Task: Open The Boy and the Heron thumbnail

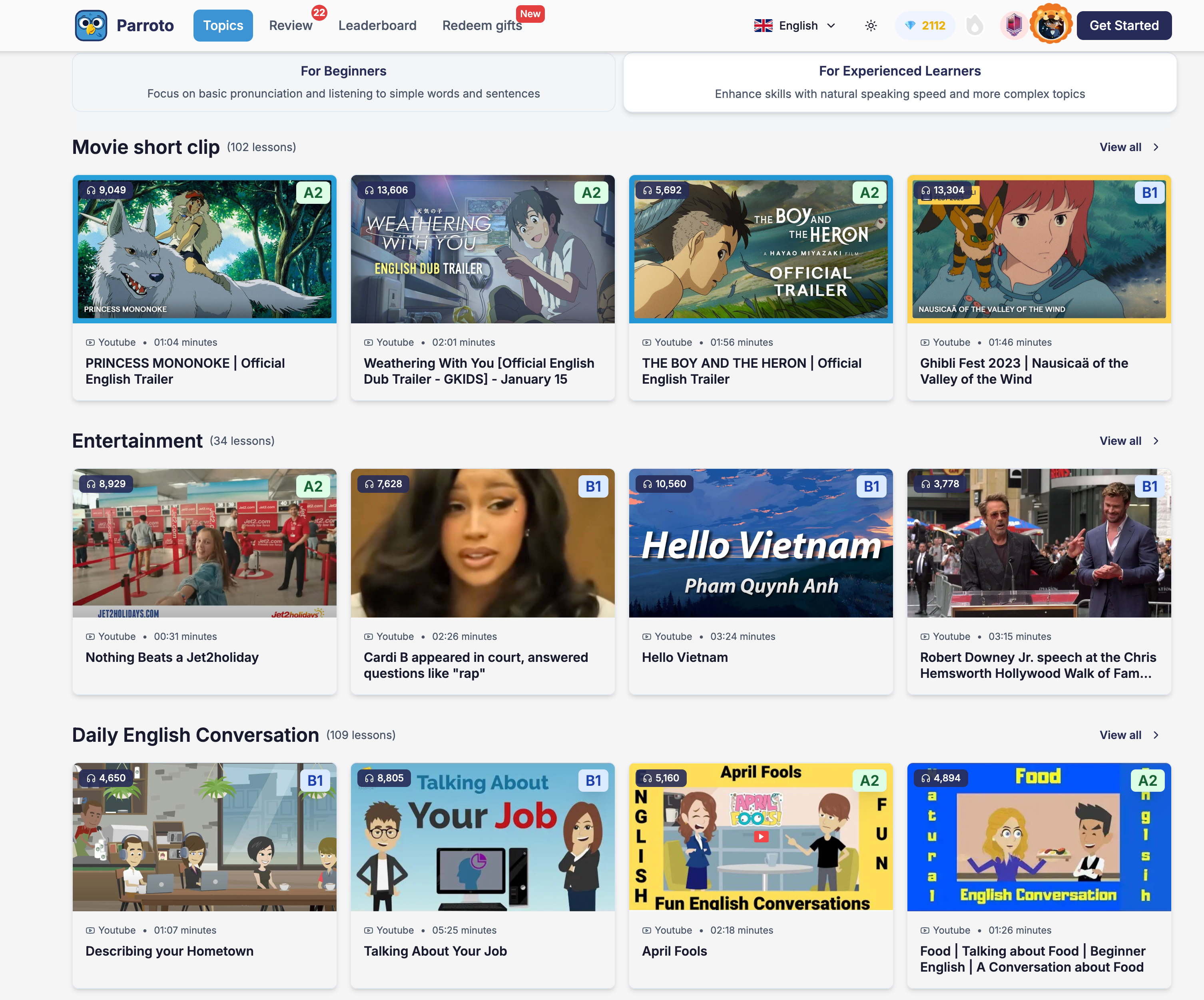Action: point(761,249)
